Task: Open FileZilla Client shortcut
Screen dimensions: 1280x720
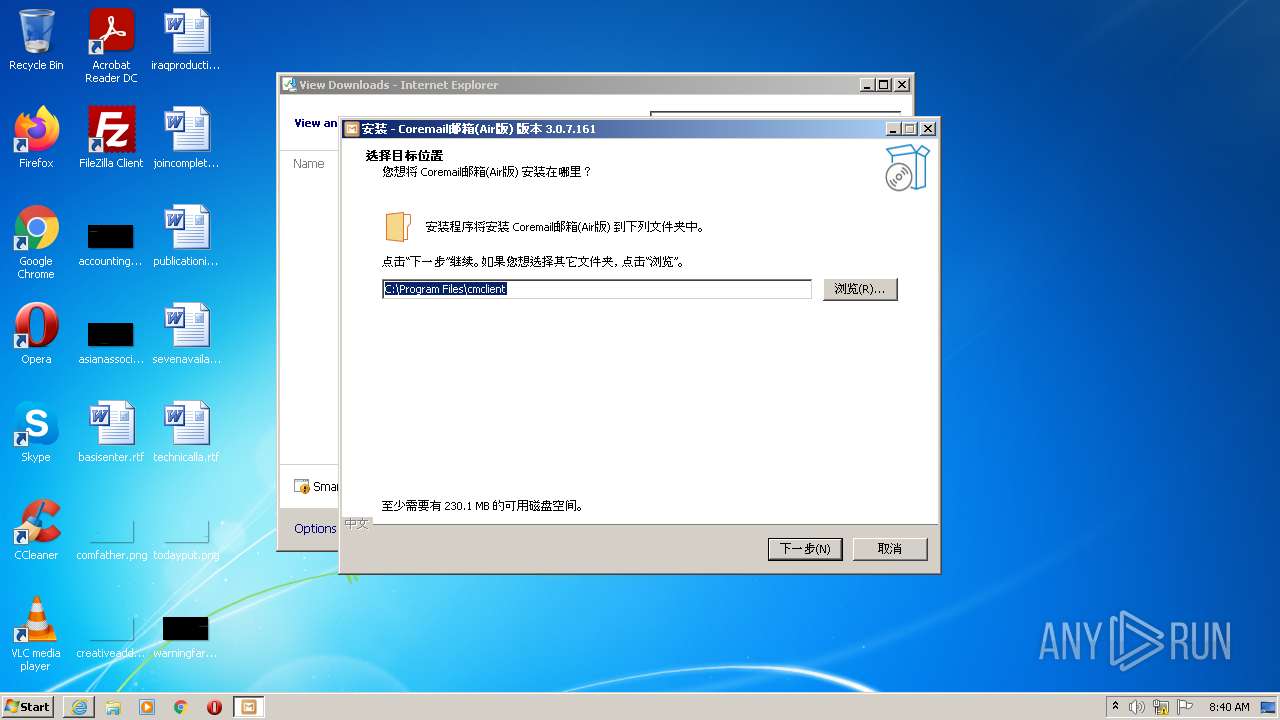Action: (x=111, y=138)
